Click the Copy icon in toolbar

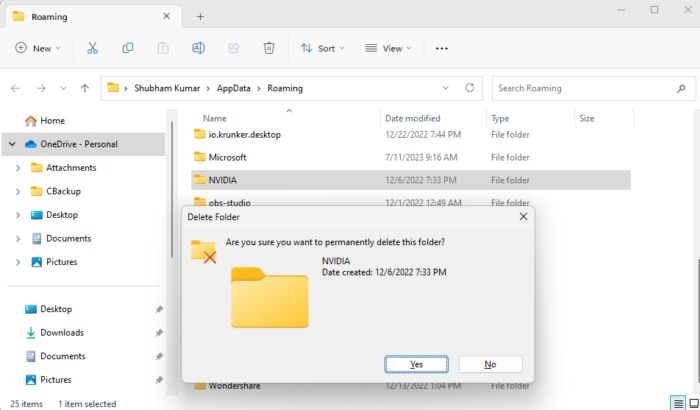point(128,48)
